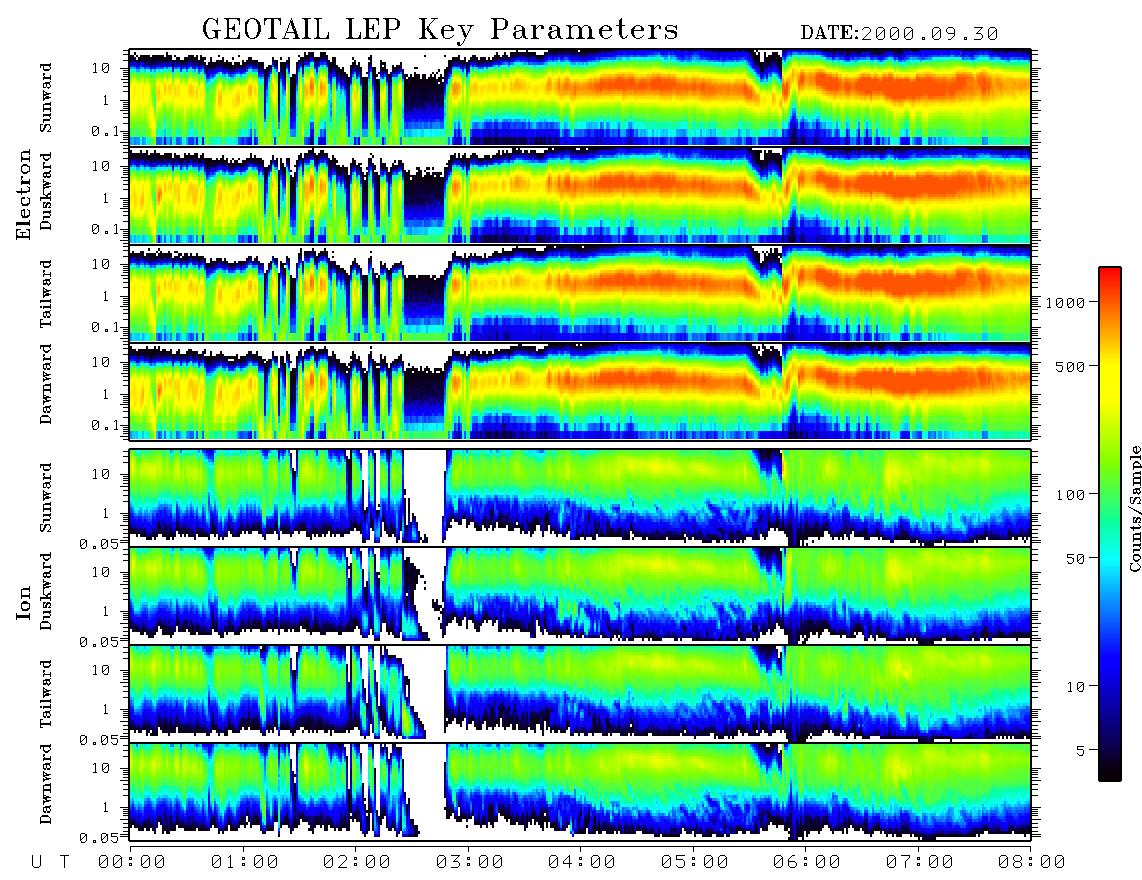Click the vertical "Ion" group label
Screen dimensions: 1142x880
pyautogui.click(x=24, y=602)
